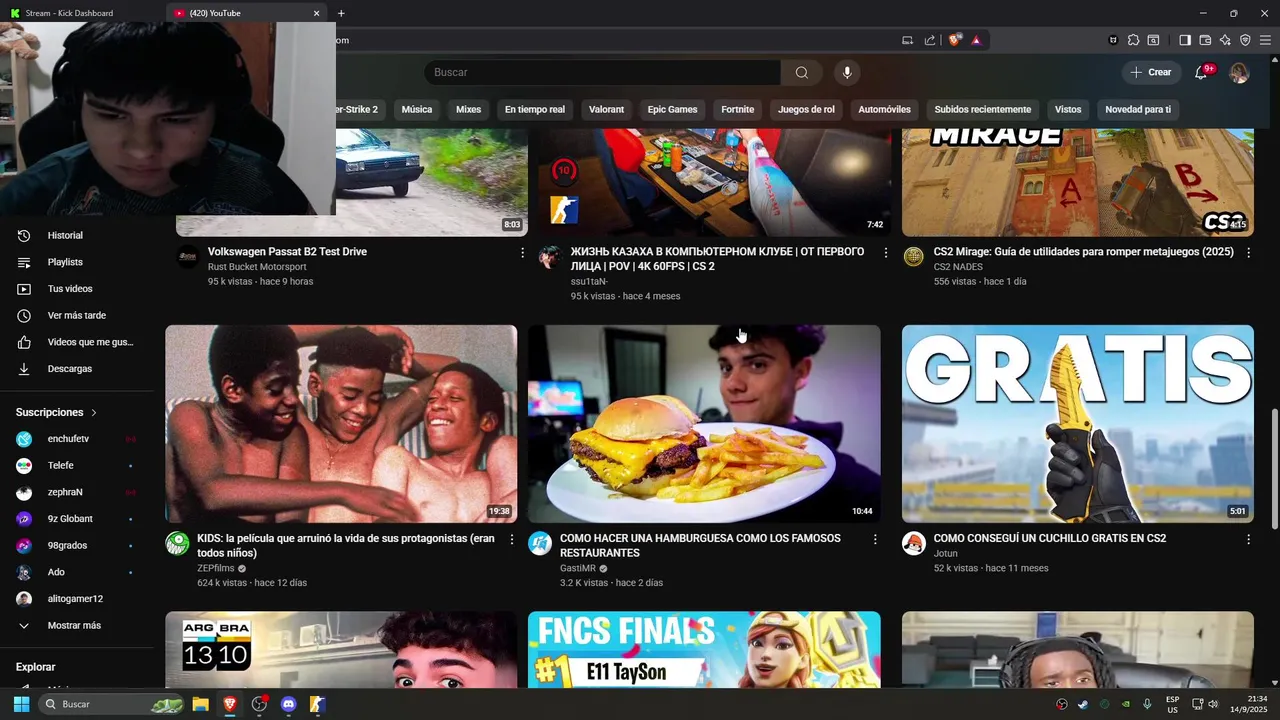
Task: Select the Valorant filter chip
Action: (606, 109)
